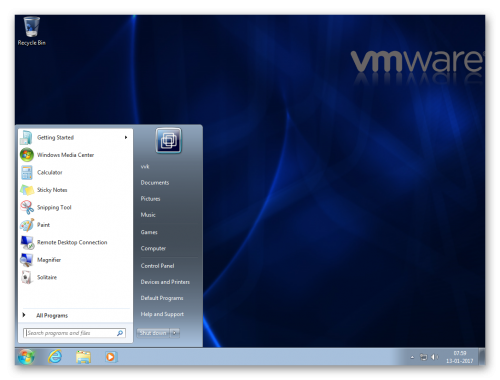Open Documents from Start menu
Screen dimensions: 500x380
(155, 183)
